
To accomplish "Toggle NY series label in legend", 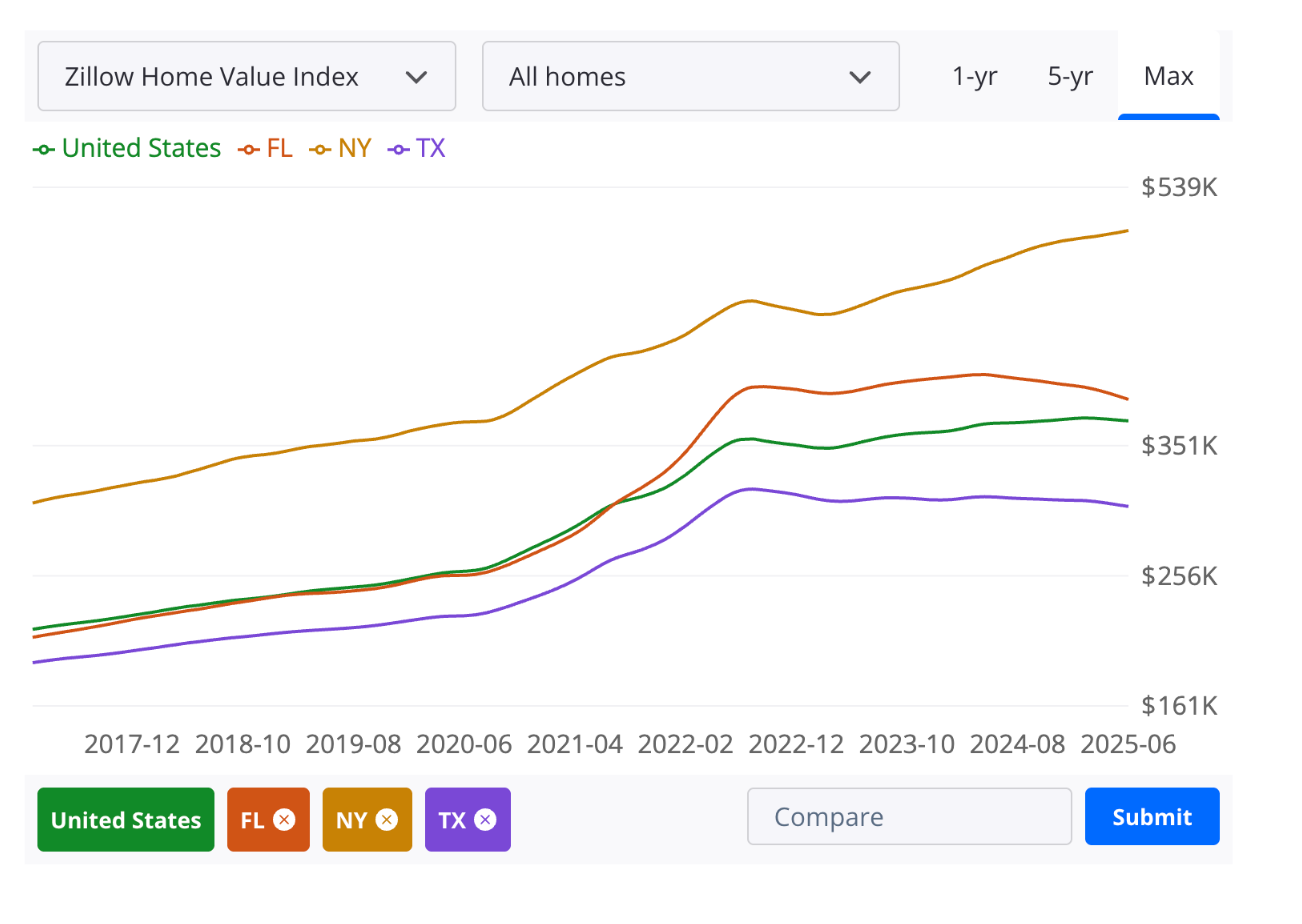I will (x=354, y=149).
